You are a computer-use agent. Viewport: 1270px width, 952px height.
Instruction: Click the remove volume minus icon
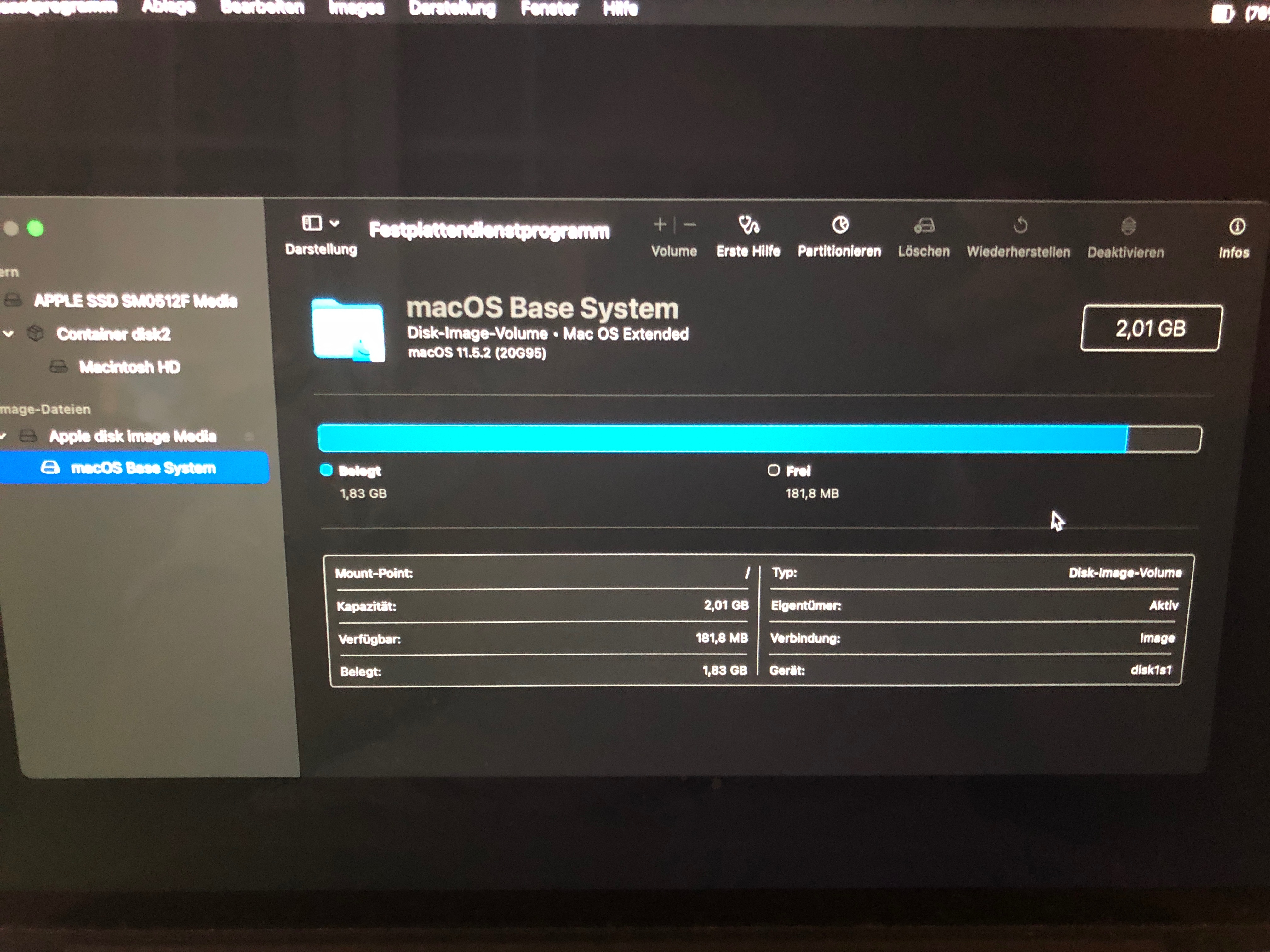(690, 225)
